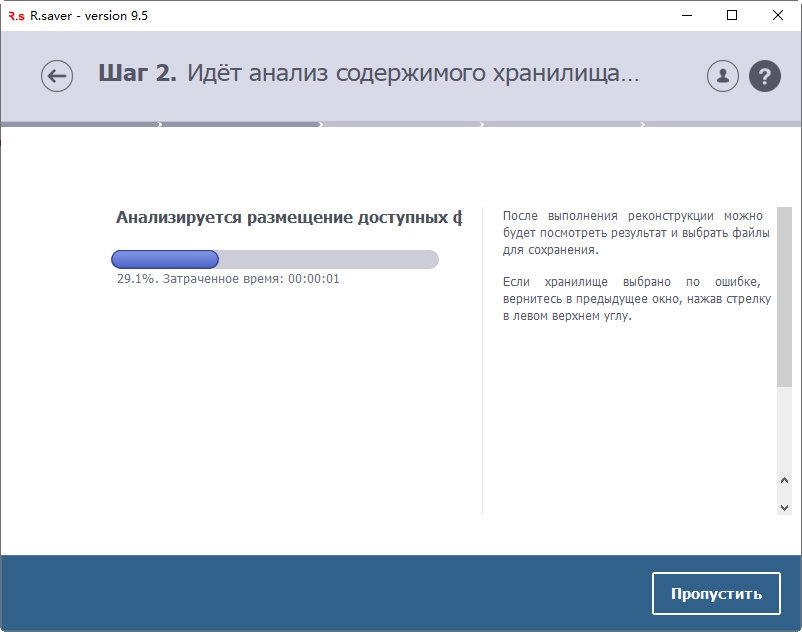Click the filled blue part of progress bar
The width and height of the screenshot is (802, 632).
[x=165, y=260]
